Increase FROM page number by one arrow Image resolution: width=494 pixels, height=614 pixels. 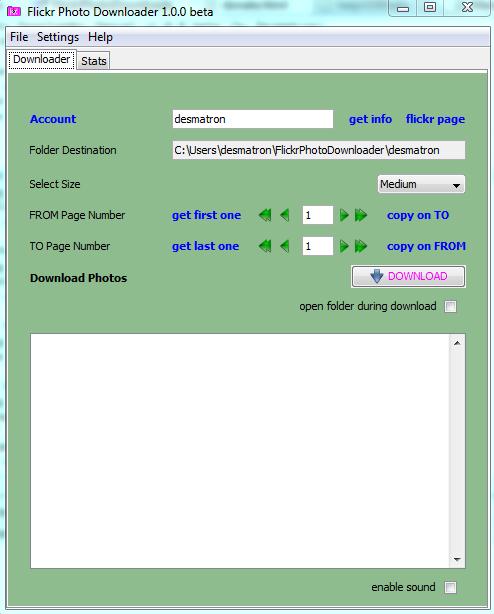coord(344,215)
